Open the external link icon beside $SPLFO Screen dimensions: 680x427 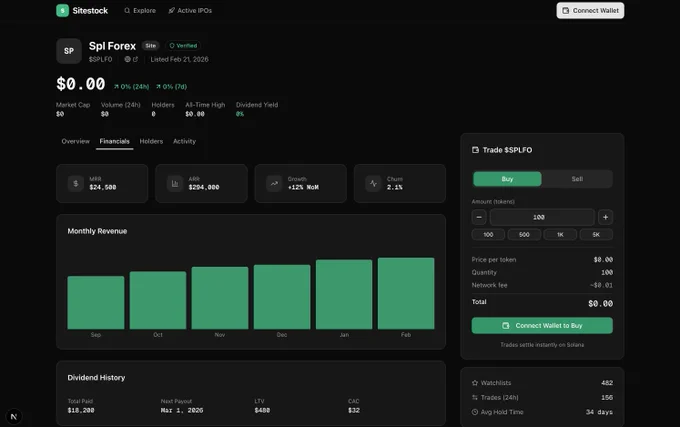tap(135, 59)
